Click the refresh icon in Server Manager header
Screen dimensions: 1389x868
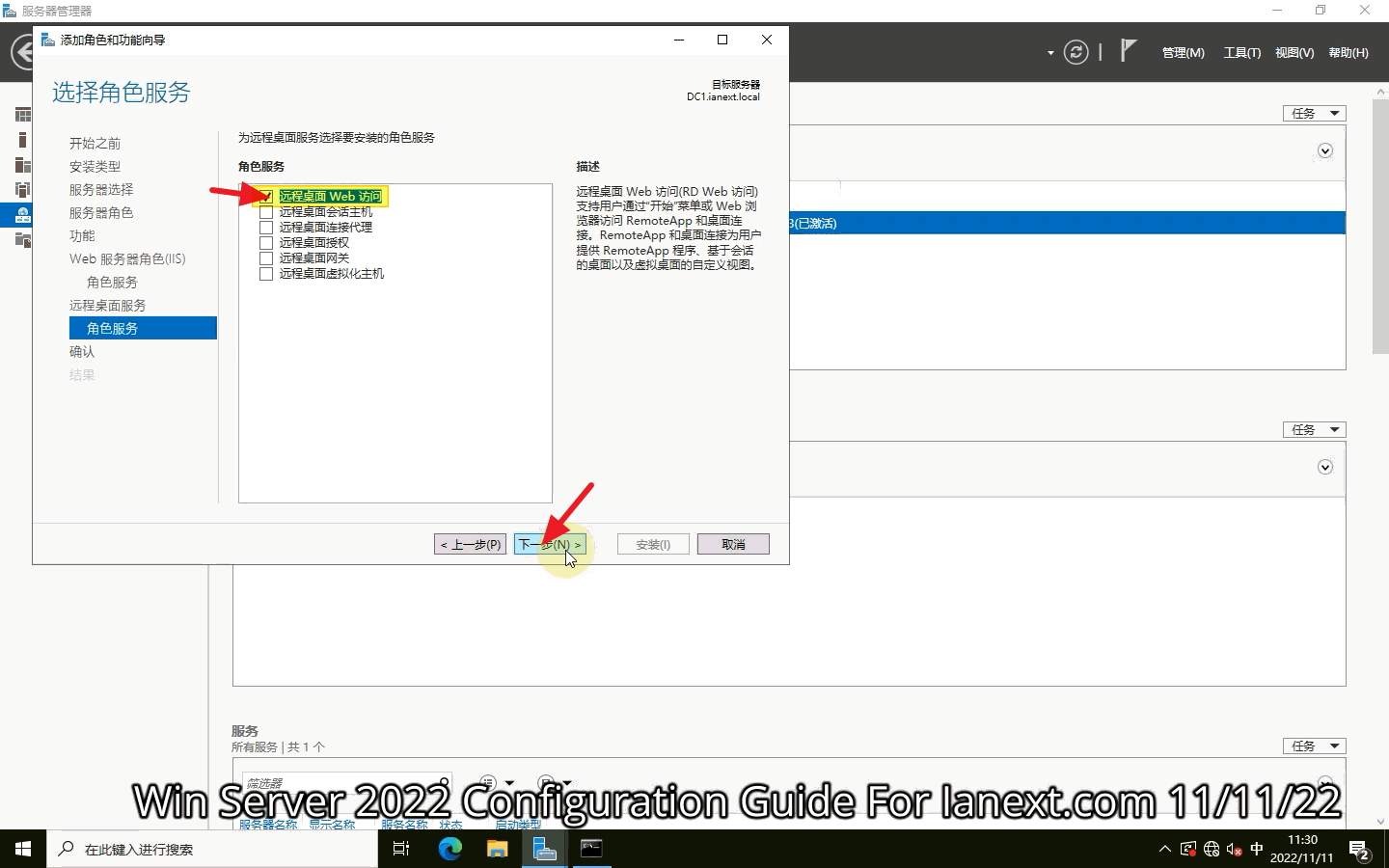tap(1076, 52)
